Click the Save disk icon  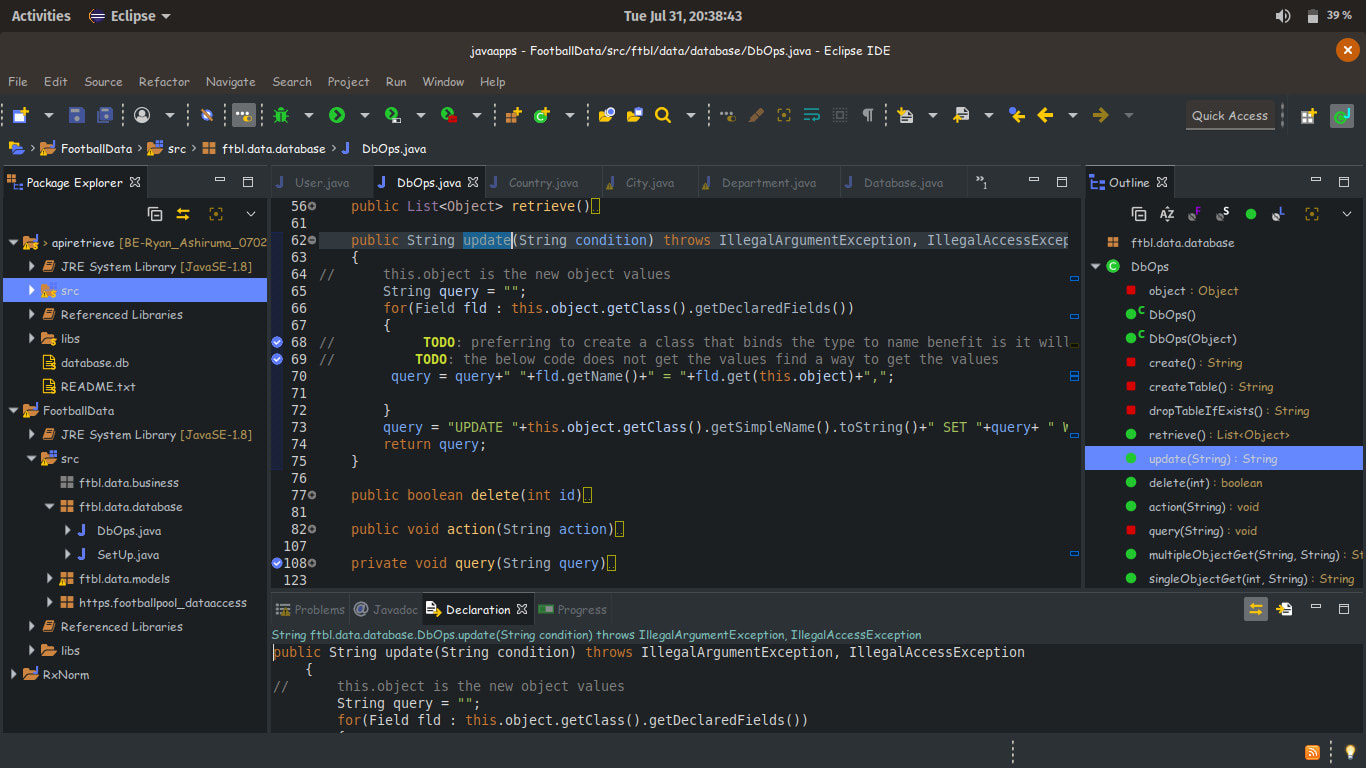coord(76,115)
